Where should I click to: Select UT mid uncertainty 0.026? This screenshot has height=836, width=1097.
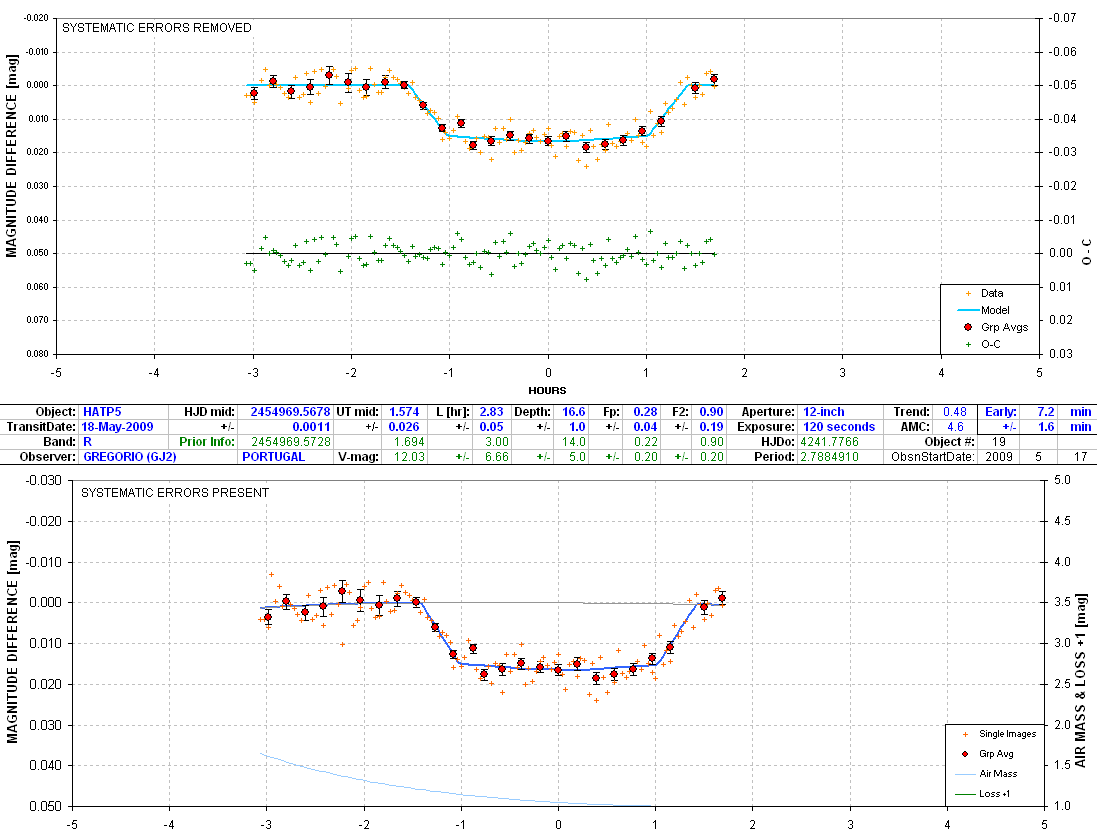[x=404, y=427]
